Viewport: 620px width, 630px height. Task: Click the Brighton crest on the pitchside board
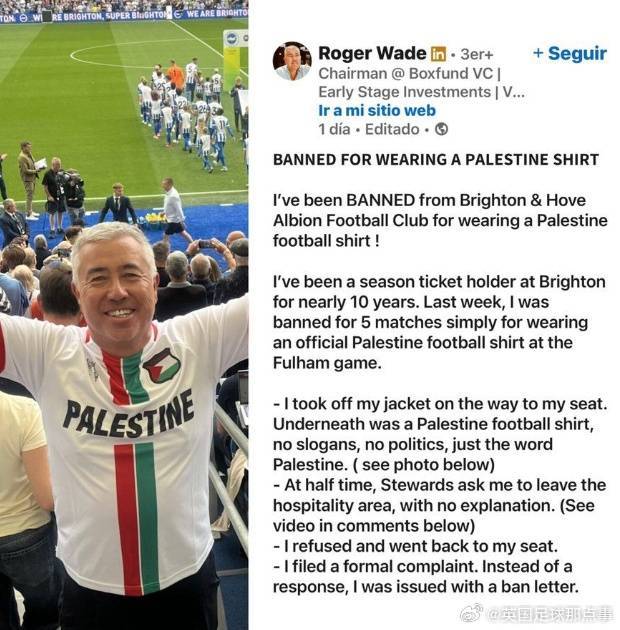231,39
